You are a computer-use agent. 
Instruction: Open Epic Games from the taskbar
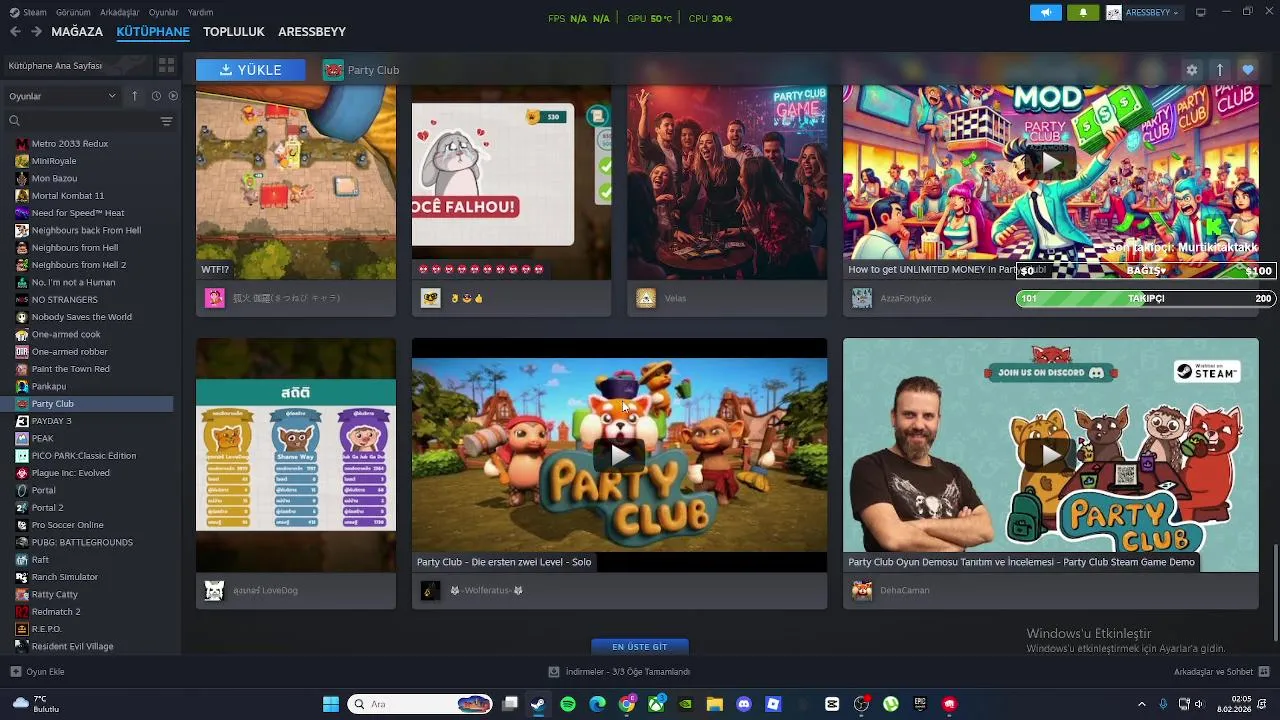coord(920,704)
